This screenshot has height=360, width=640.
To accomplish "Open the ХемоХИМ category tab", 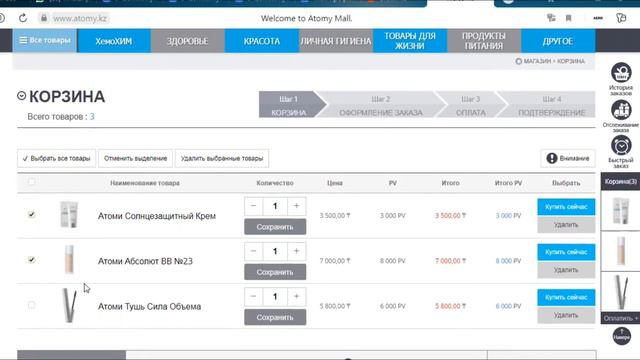I will [x=114, y=41].
